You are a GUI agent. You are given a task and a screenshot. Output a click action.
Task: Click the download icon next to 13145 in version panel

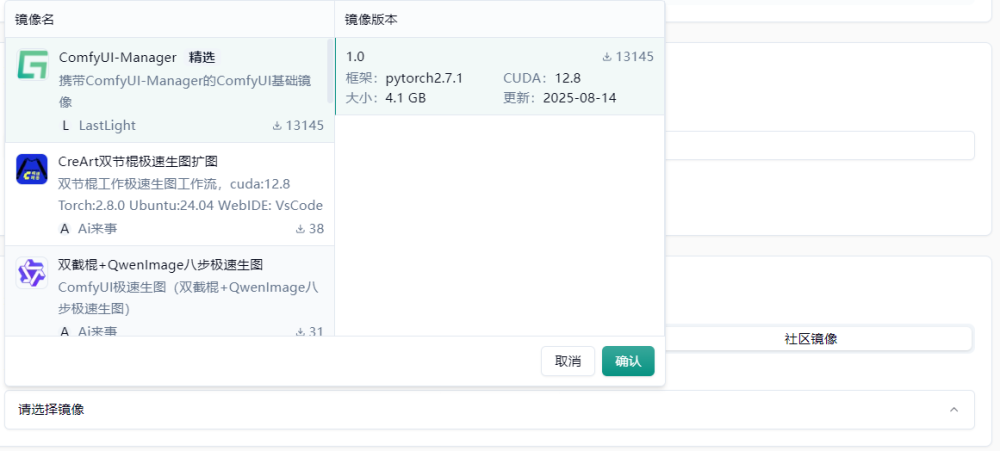point(607,57)
